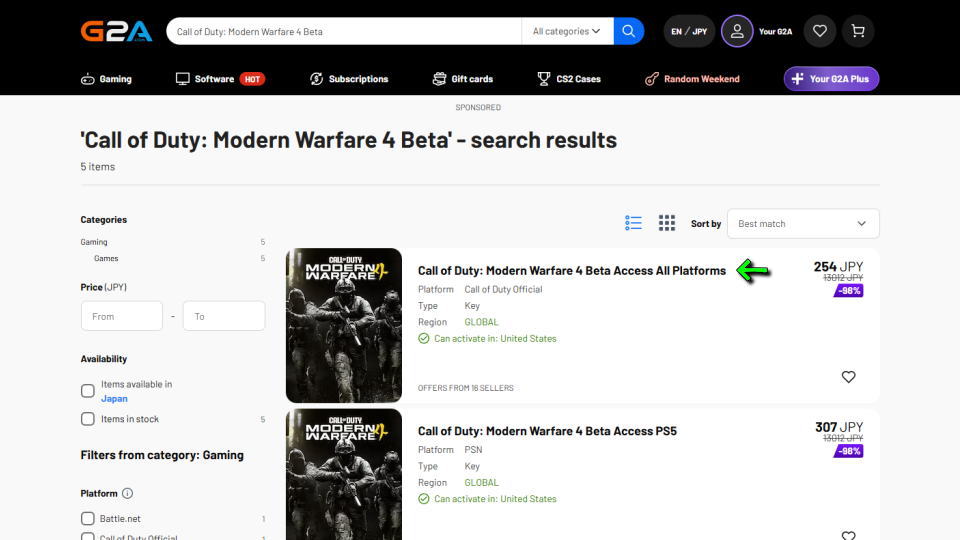The height and width of the screenshot is (540, 960).
Task: Open the All categories dropdown
Action: click(x=567, y=31)
